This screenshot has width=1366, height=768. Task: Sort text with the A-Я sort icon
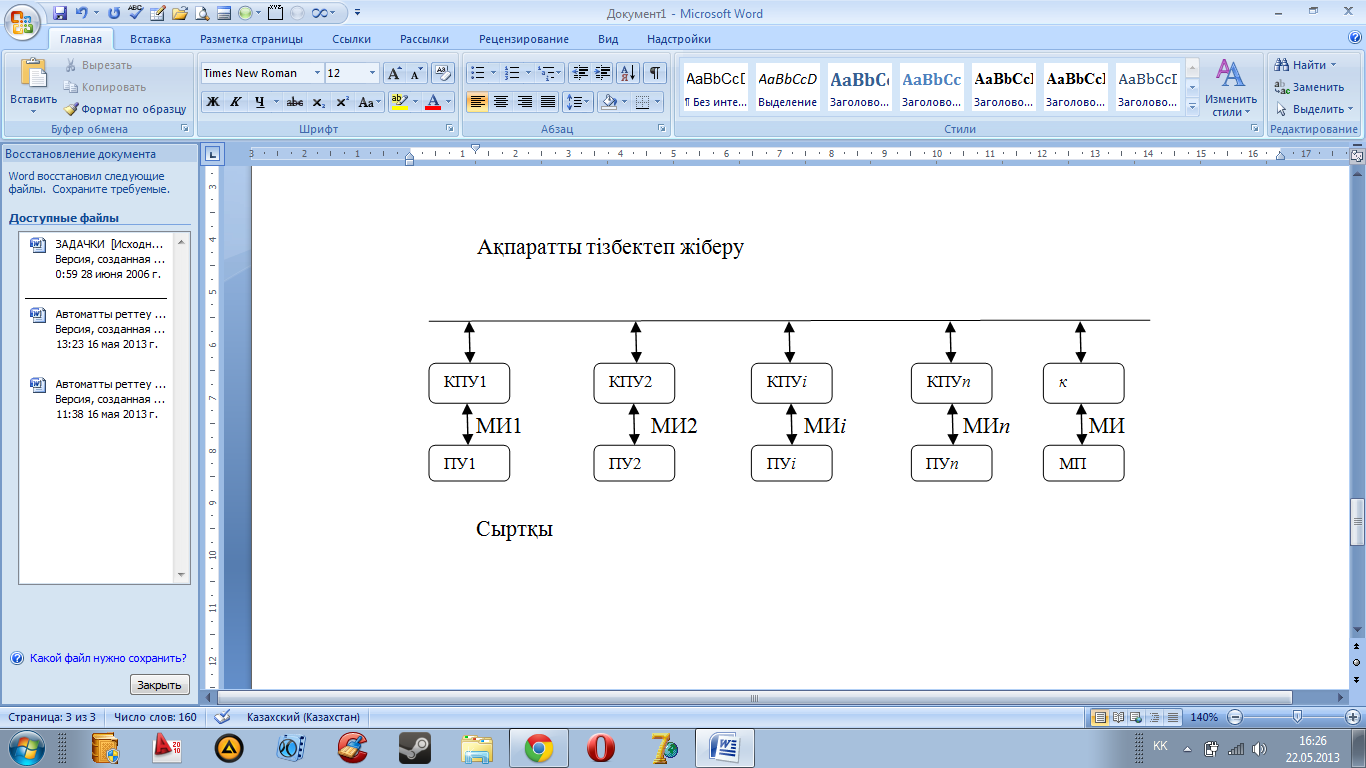629,73
